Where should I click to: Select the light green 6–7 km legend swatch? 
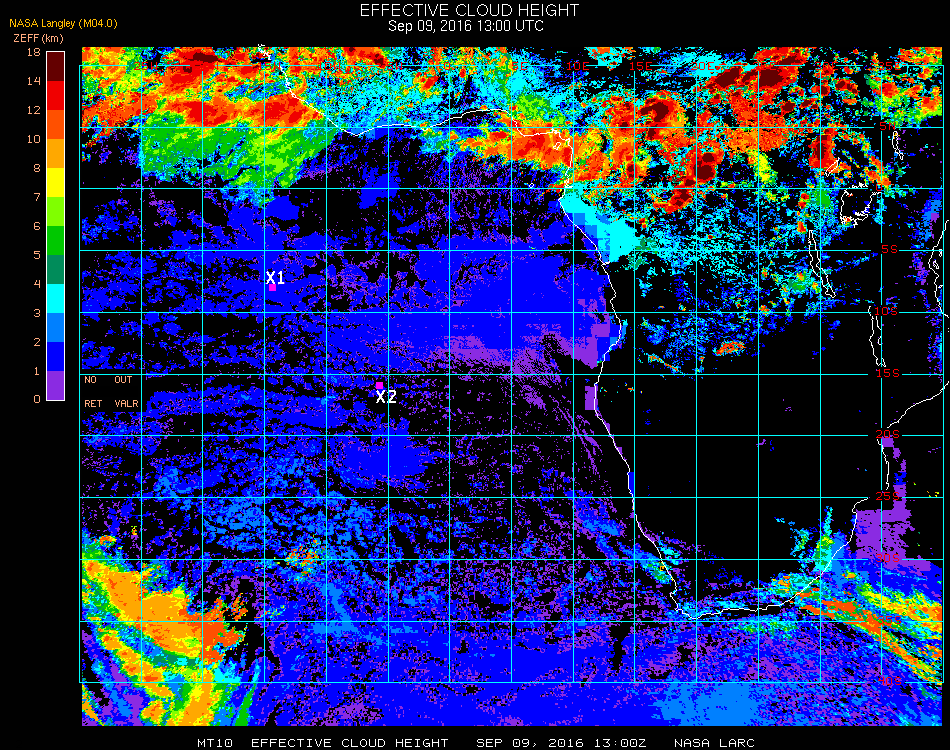click(56, 212)
